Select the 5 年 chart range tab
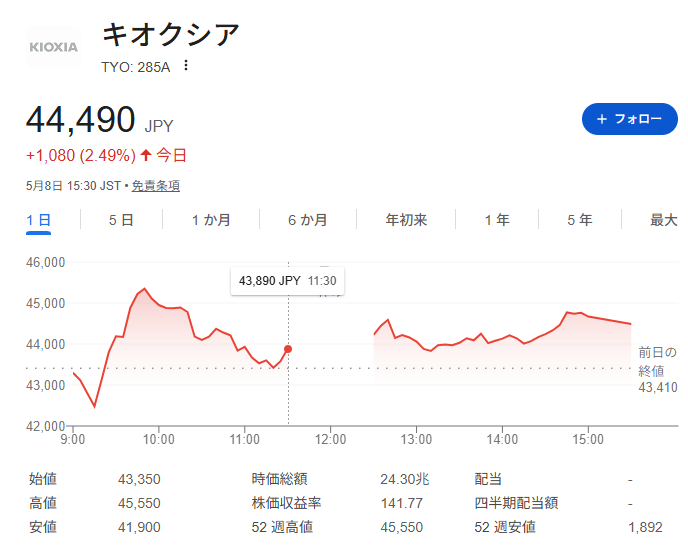688x547 pixels. [x=580, y=220]
